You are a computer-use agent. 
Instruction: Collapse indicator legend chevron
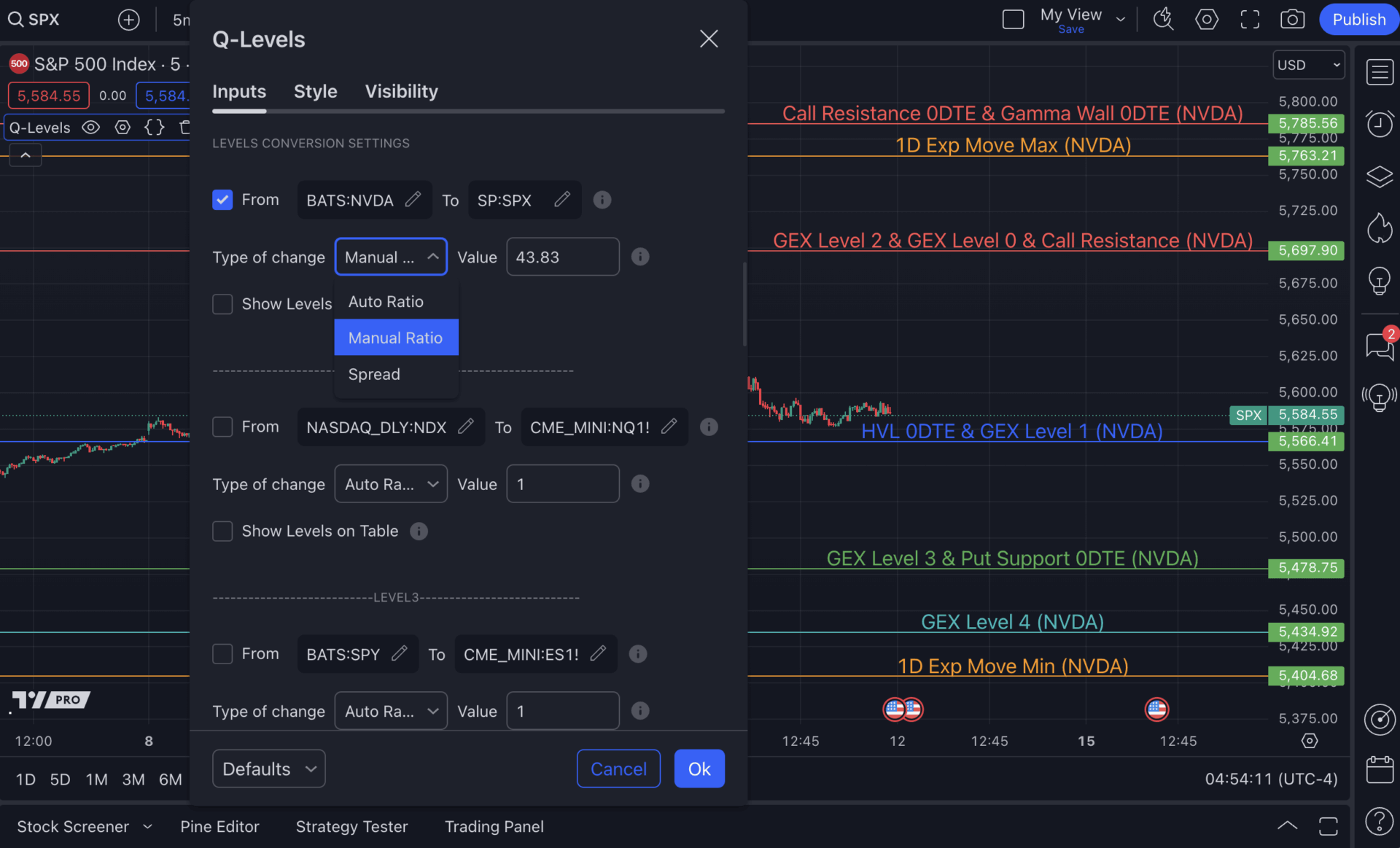tap(26, 155)
